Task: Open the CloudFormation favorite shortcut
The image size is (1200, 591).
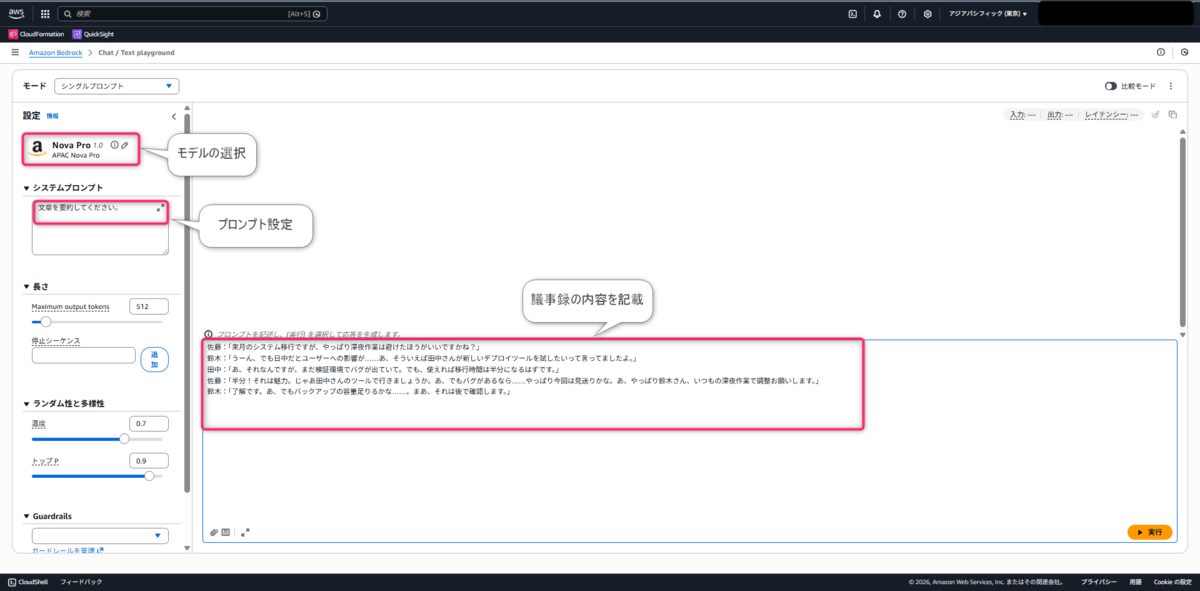Action: tap(36, 34)
